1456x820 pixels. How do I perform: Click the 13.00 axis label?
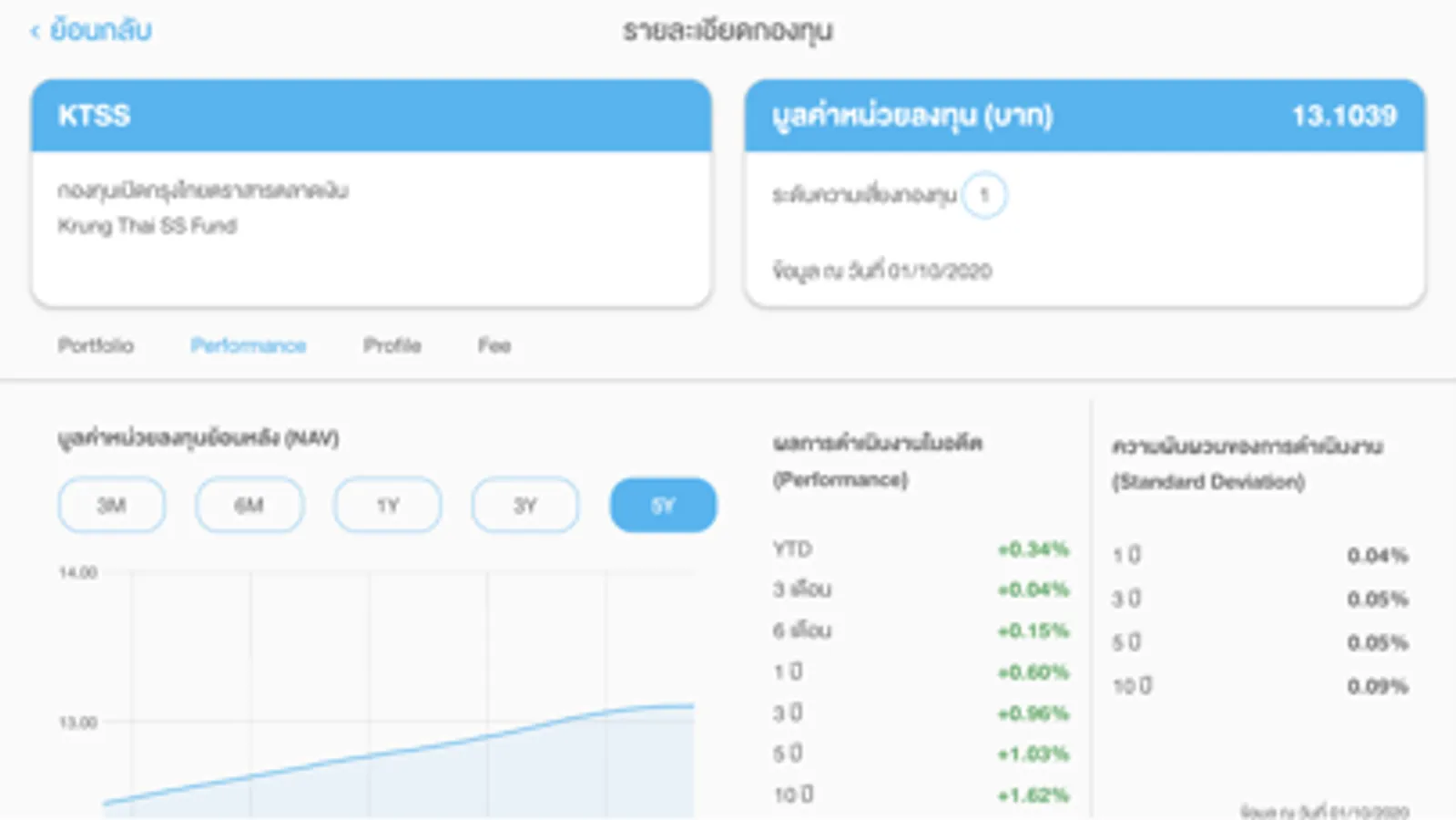77,723
